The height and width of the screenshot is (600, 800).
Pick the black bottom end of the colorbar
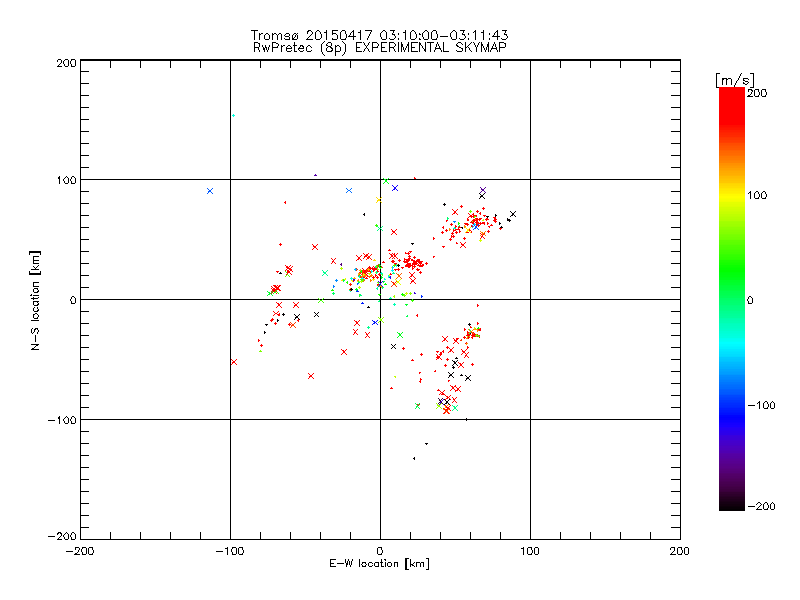[732, 503]
